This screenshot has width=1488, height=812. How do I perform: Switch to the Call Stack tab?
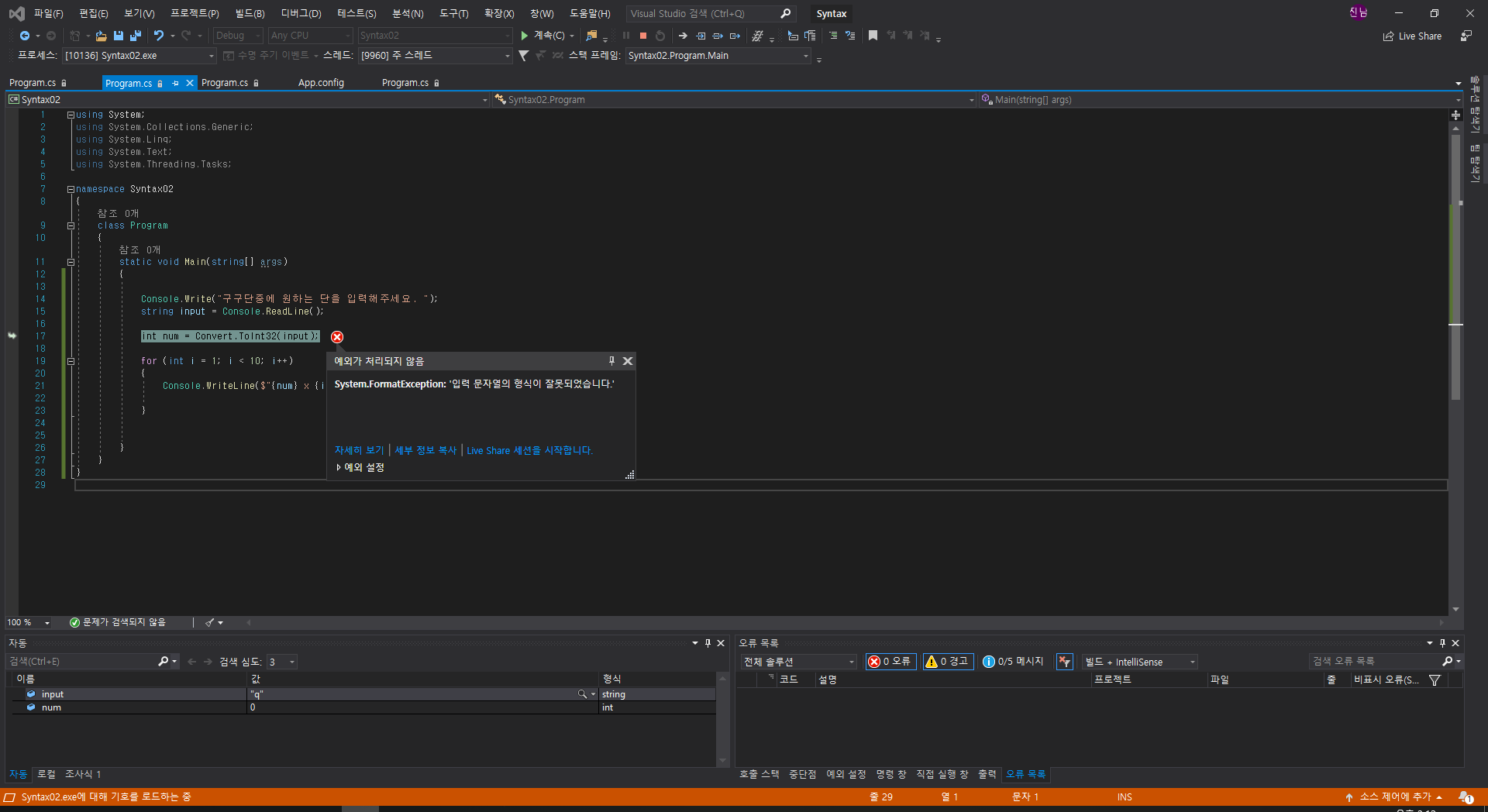point(759,774)
